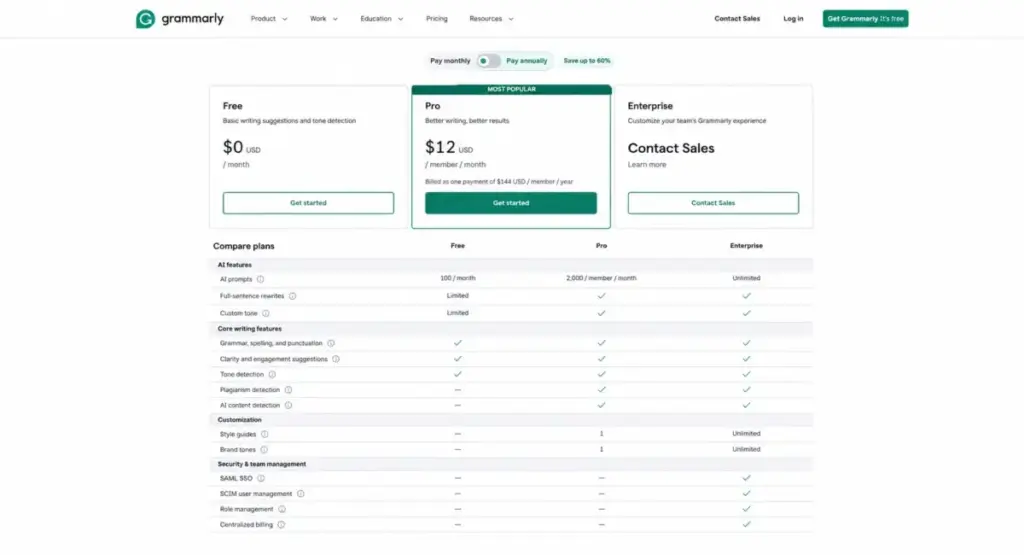Open info icon next to SCIM user management

(300, 494)
